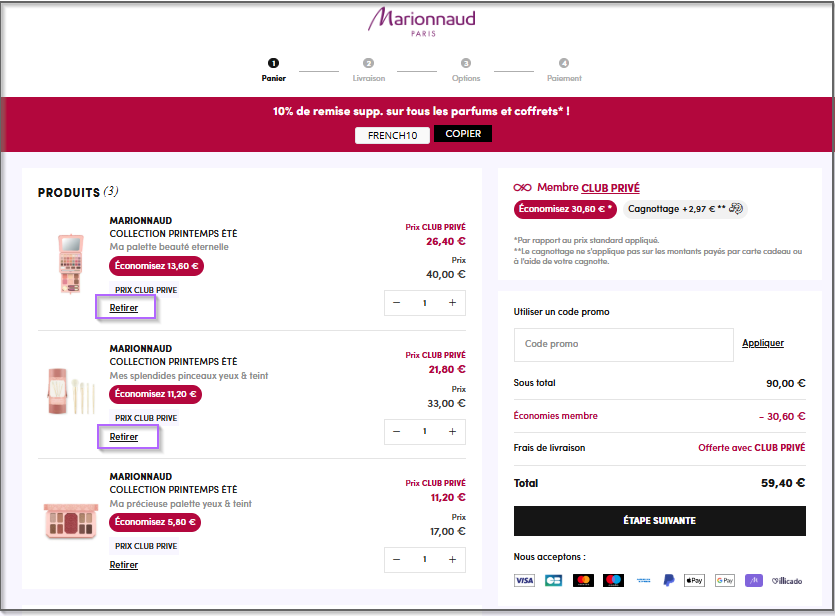
Task: Select the Apple Pay payment icon
Action: (694, 580)
